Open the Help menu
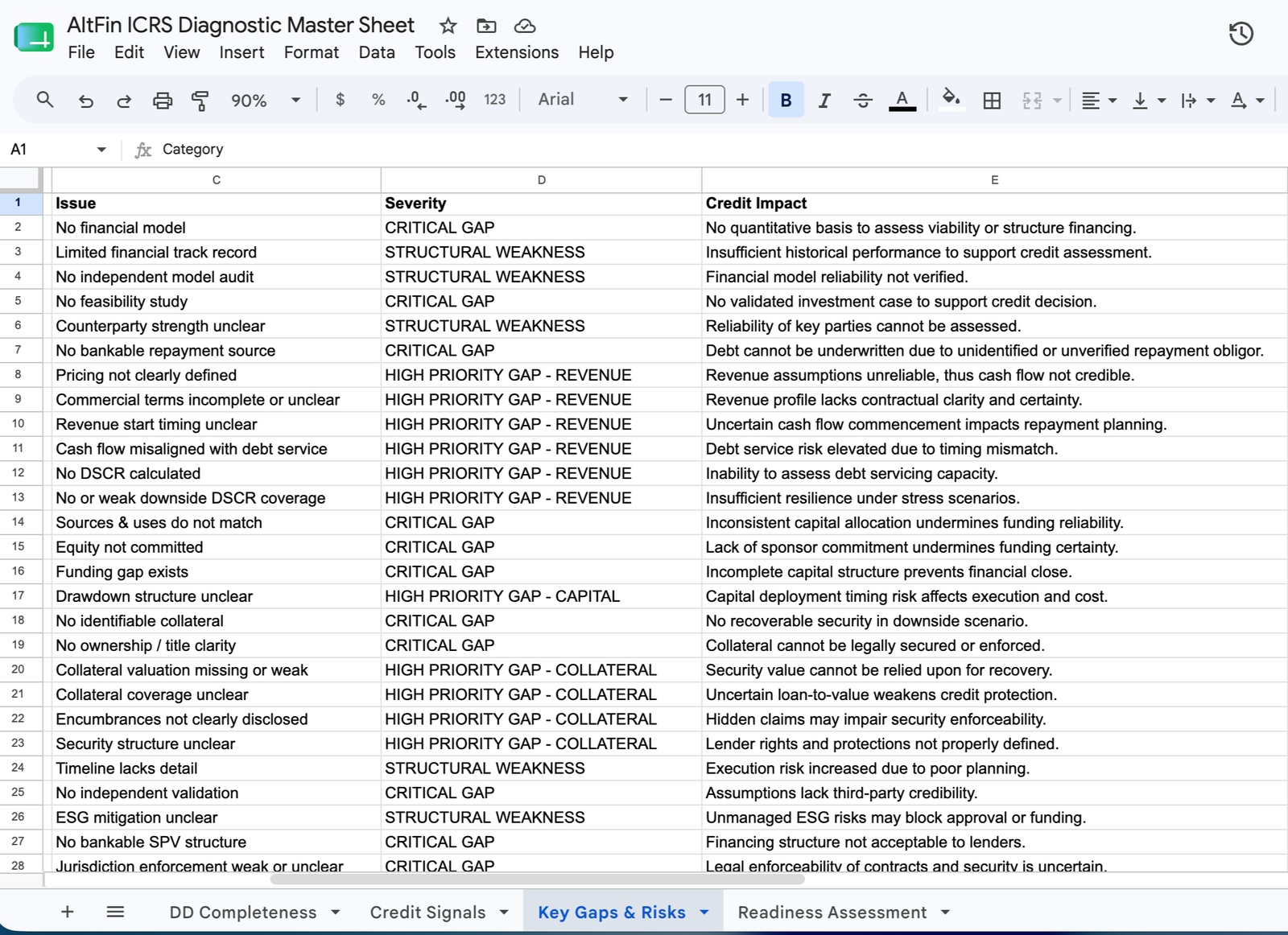This screenshot has width=1288, height=935. pyautogui.click(x=596, y=52)
